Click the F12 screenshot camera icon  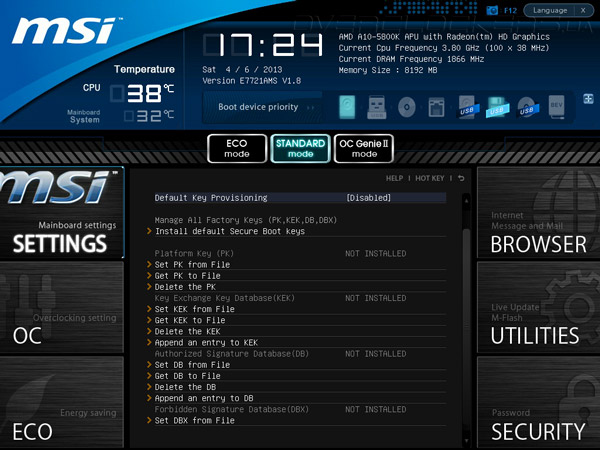492,10
